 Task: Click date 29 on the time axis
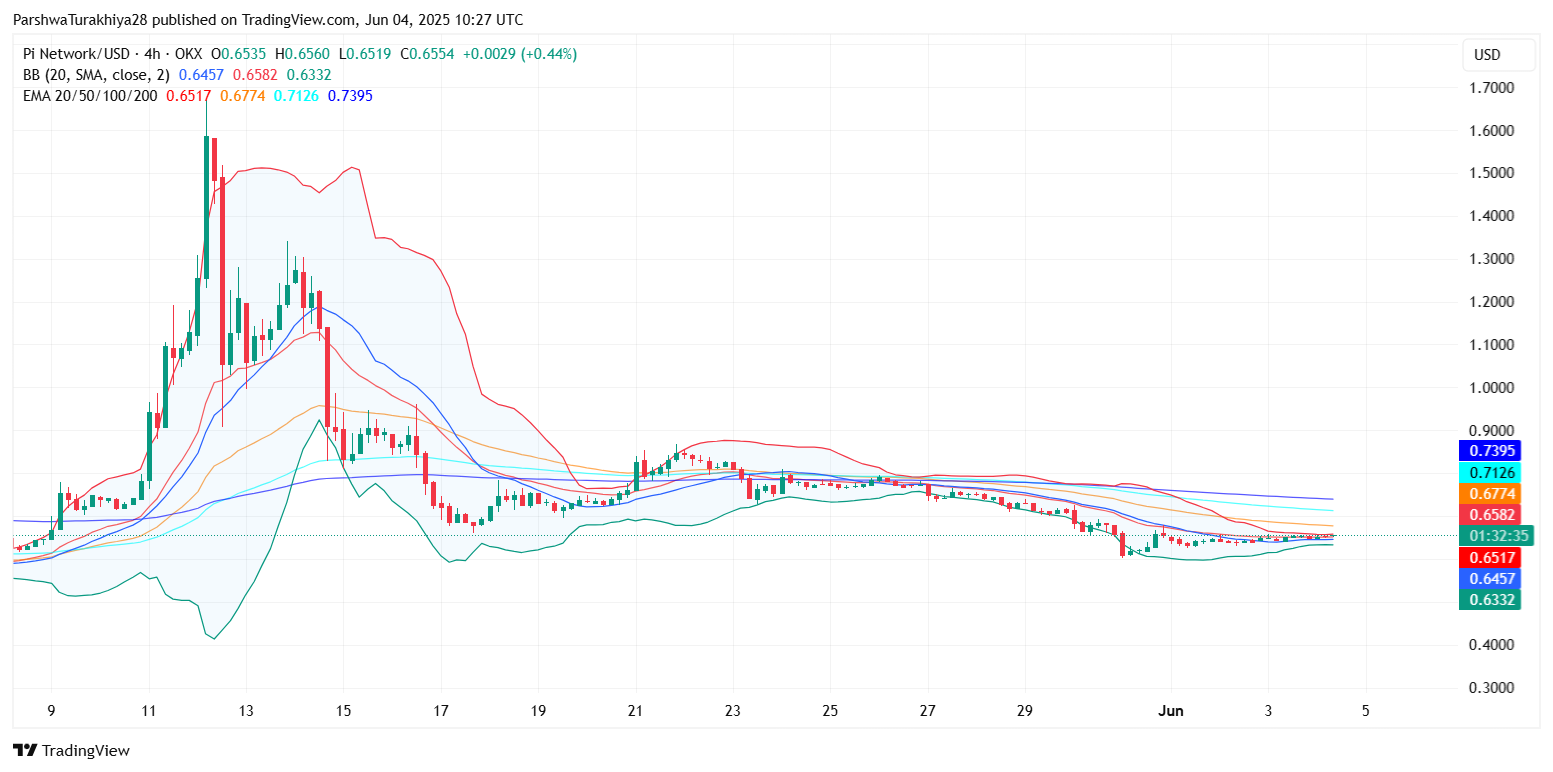(x=1024, y=711)
